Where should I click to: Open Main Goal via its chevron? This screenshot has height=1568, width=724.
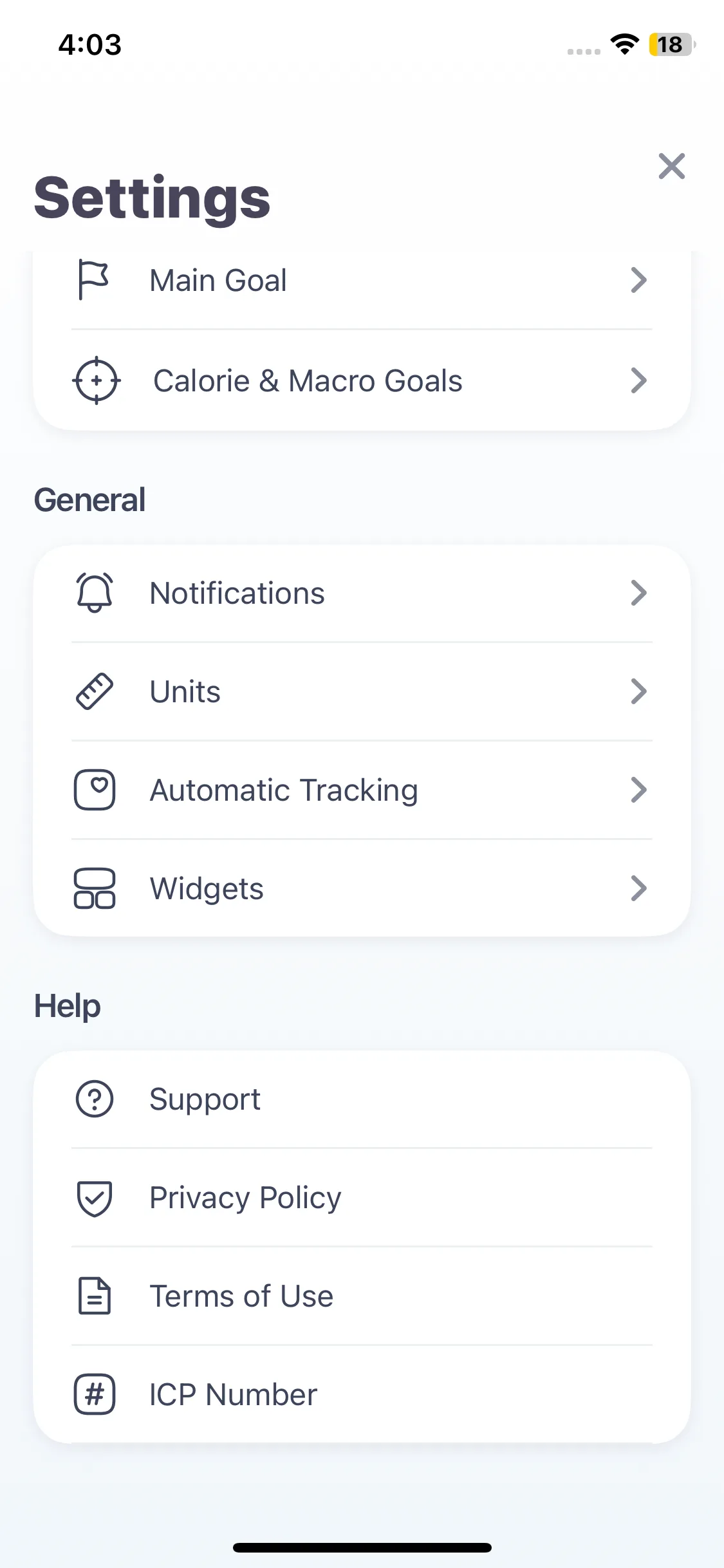click(638, 280)
